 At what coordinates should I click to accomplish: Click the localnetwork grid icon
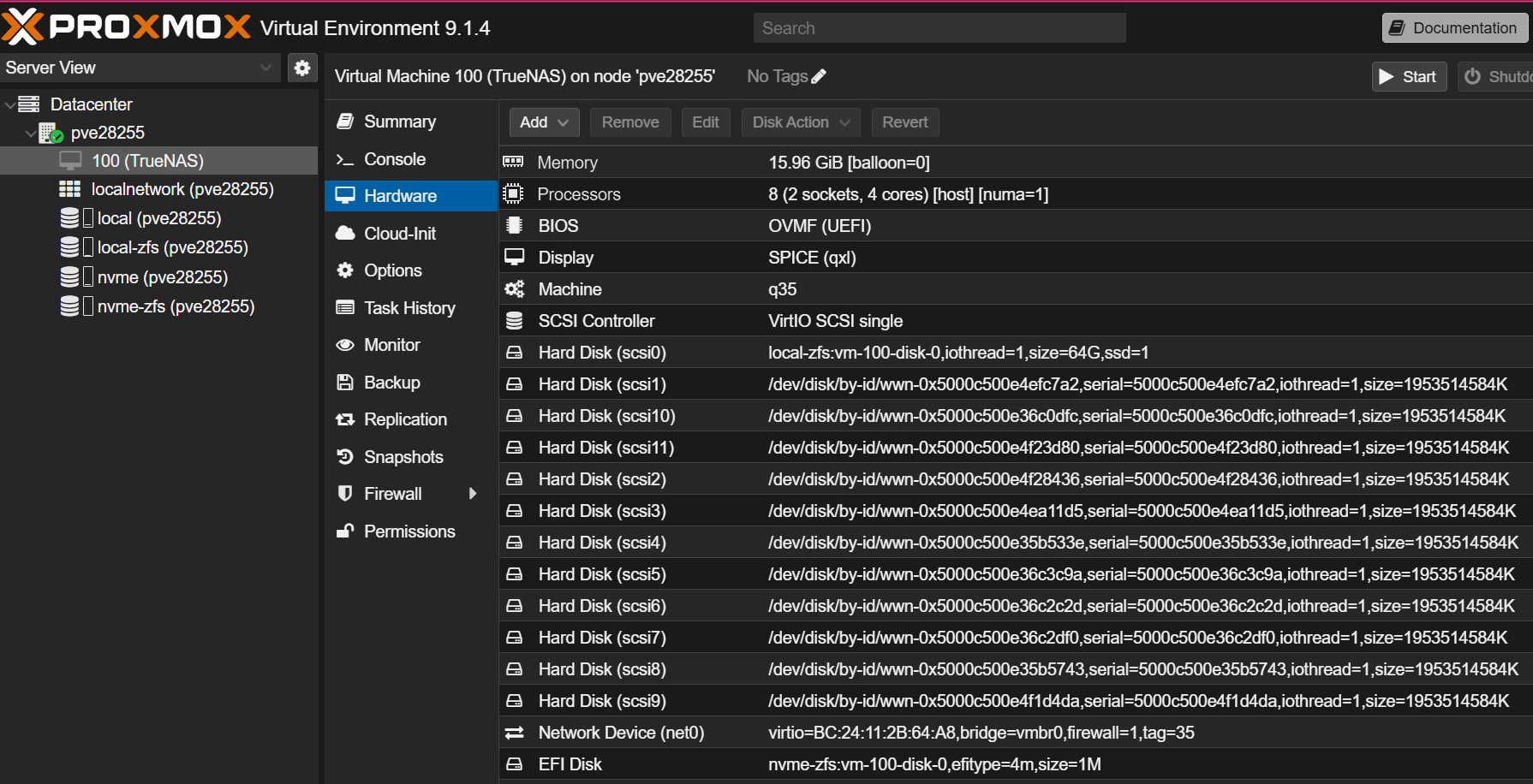[x=70, y=189]
